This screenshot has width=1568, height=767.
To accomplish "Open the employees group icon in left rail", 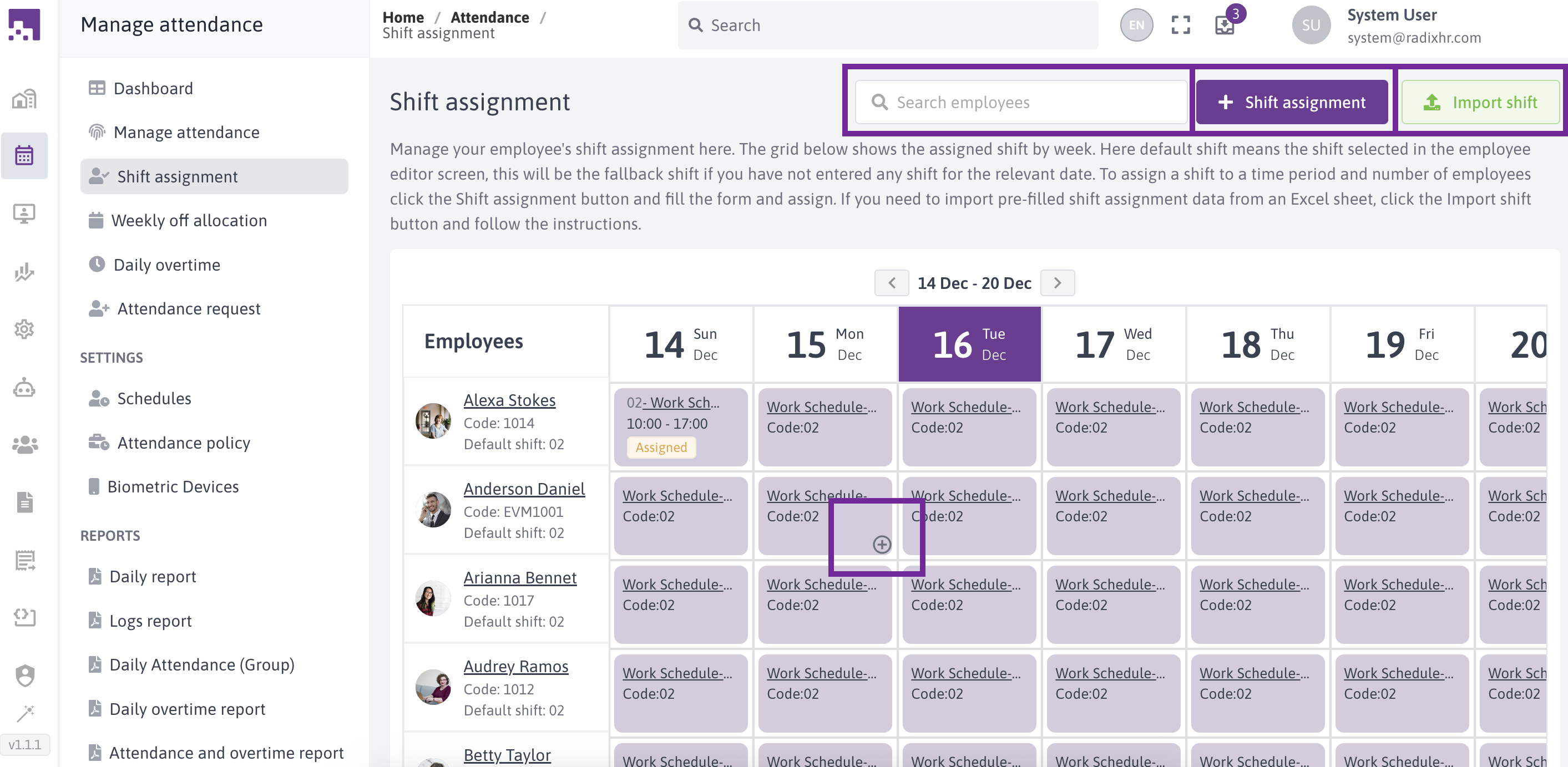I will pyautogui.click(x=24, y=445).
